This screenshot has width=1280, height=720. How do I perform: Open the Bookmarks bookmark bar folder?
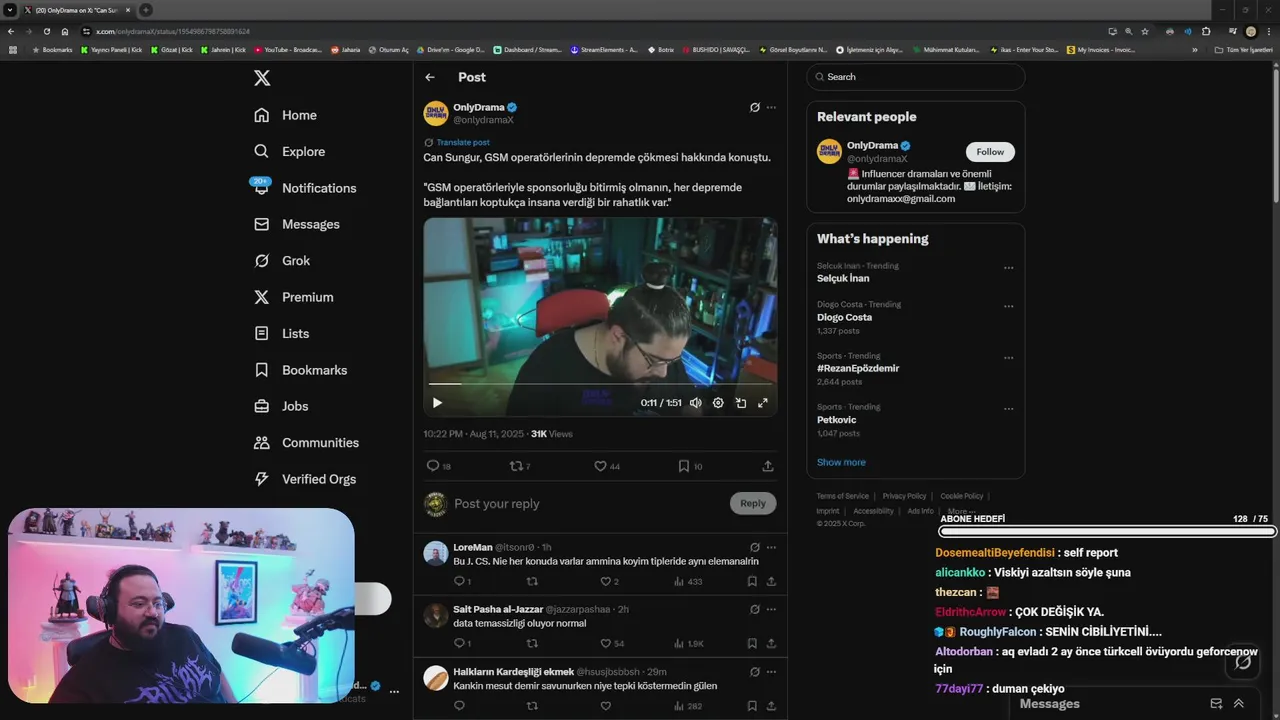(53, 49)
